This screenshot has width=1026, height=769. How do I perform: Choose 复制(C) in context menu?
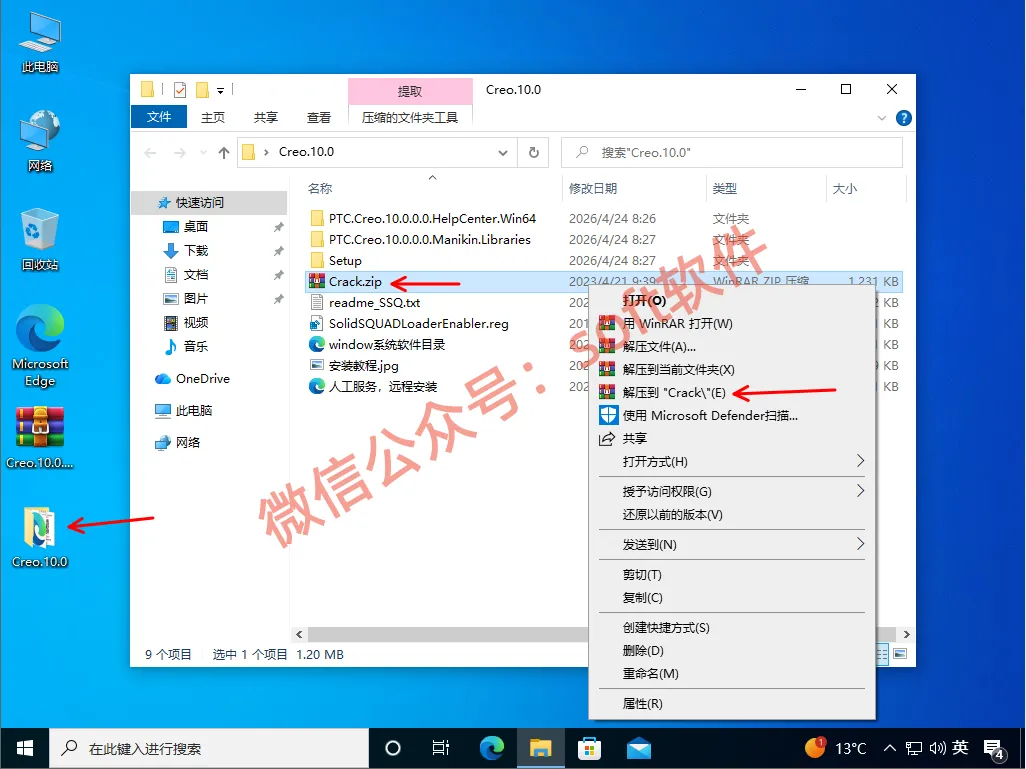(x=732, y=597)
